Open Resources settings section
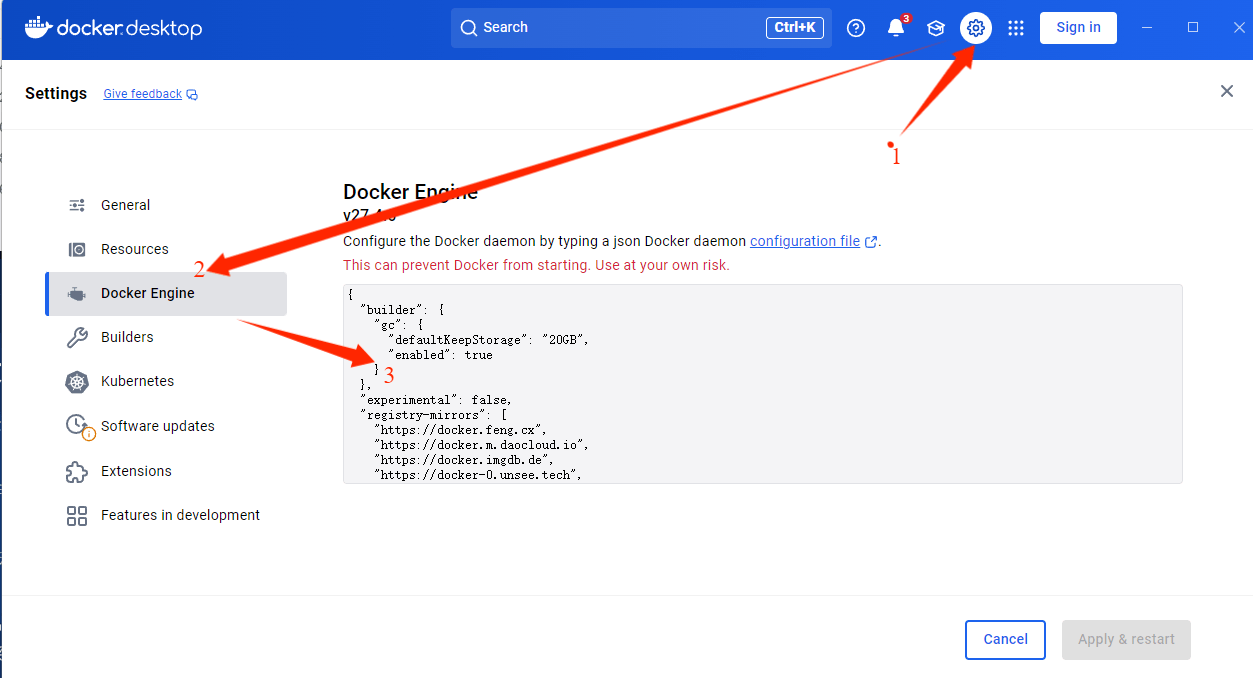Image resolution: width=1253 pixels, height=678 pixels. [x=166, y=249]
